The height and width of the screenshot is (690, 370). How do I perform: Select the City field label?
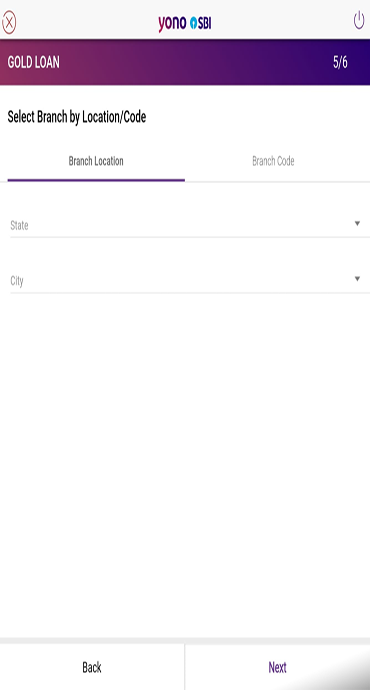click(x=17, y=281)
